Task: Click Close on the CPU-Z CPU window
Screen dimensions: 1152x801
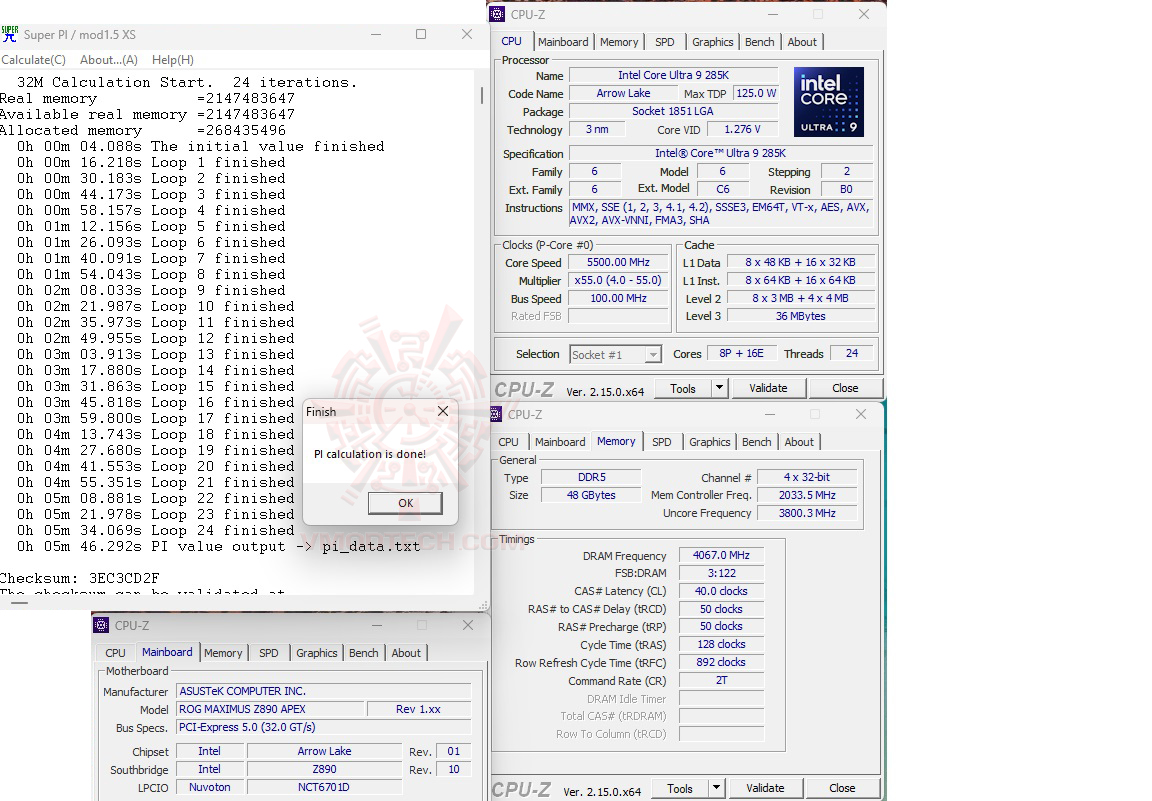Action: point(845,387)
